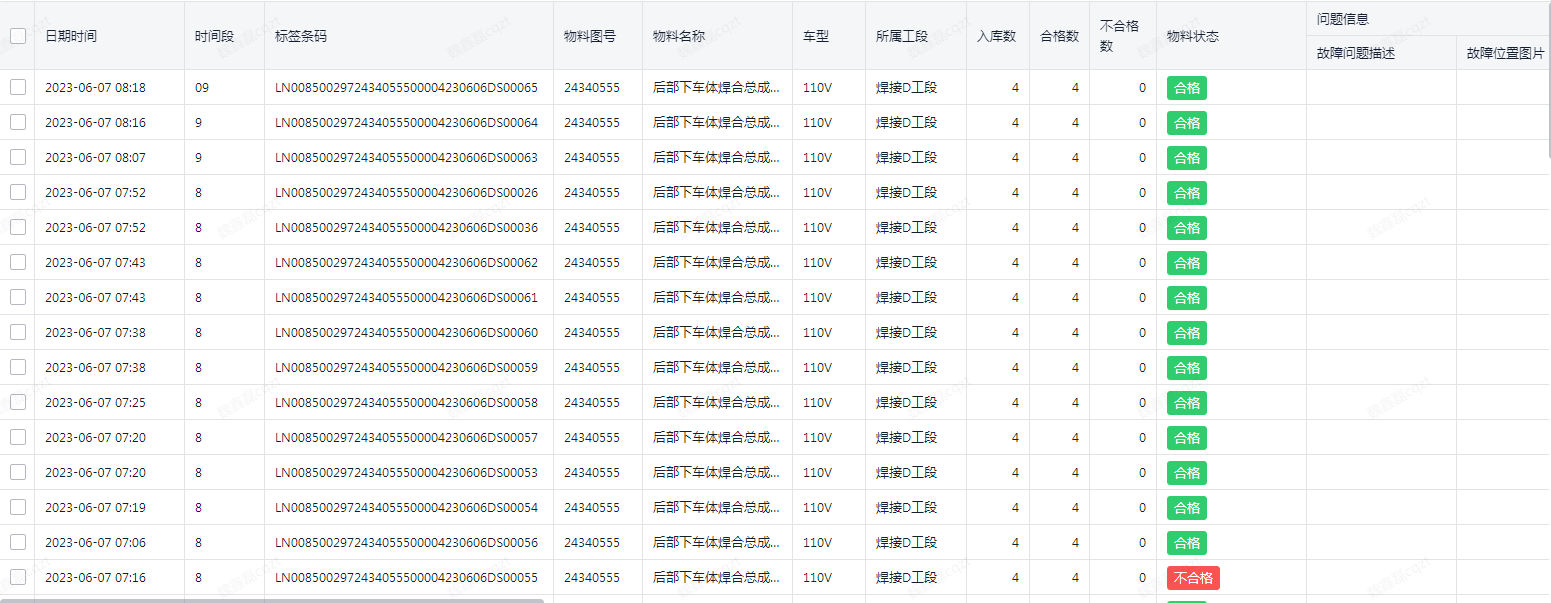
Task: Click the 合格 tag in barcode DS00065 row
Action: (1186, 88)
